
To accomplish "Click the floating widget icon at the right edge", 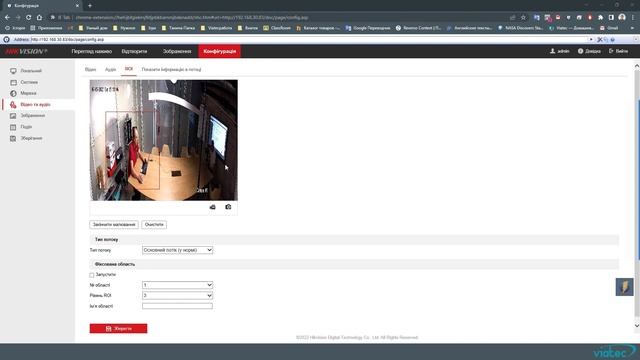I will click(624, 287).
